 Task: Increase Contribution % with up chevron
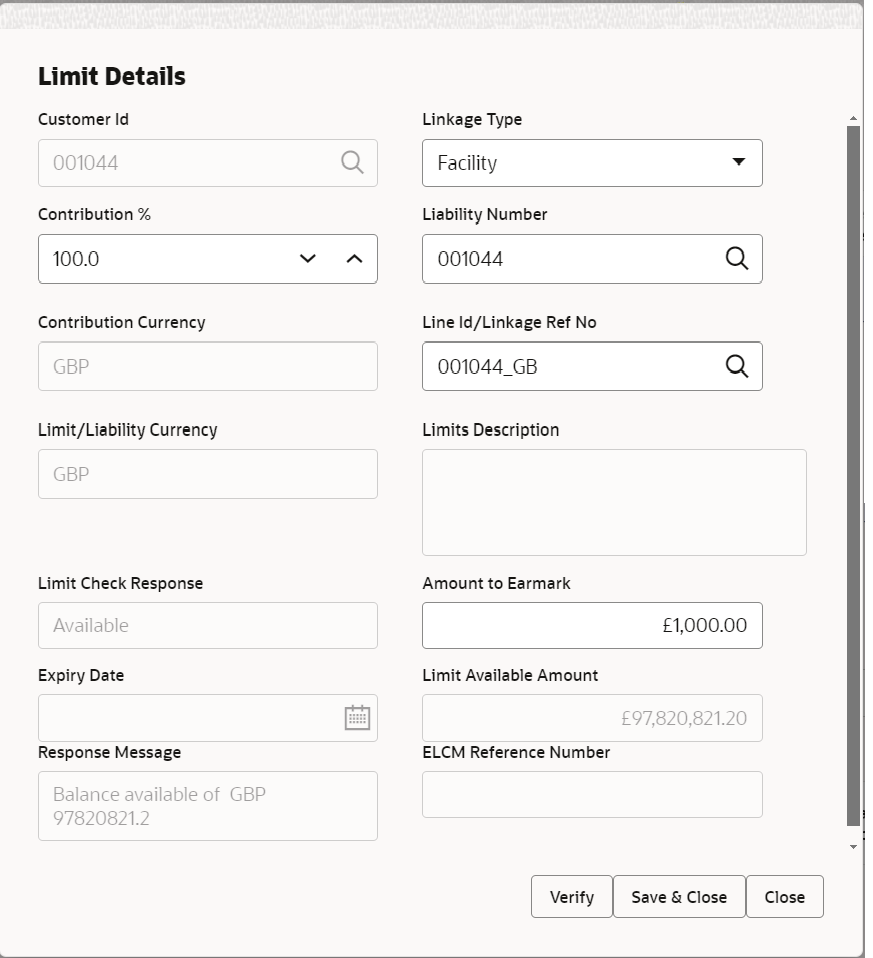354,258
